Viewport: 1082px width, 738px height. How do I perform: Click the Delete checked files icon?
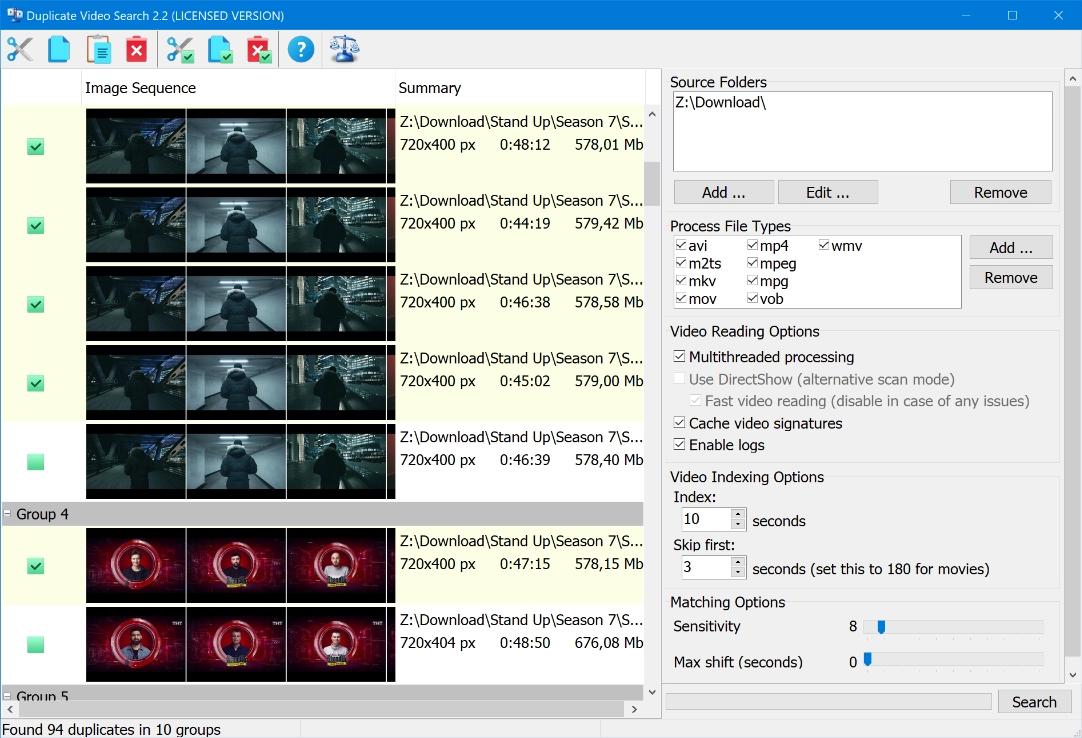259,48
